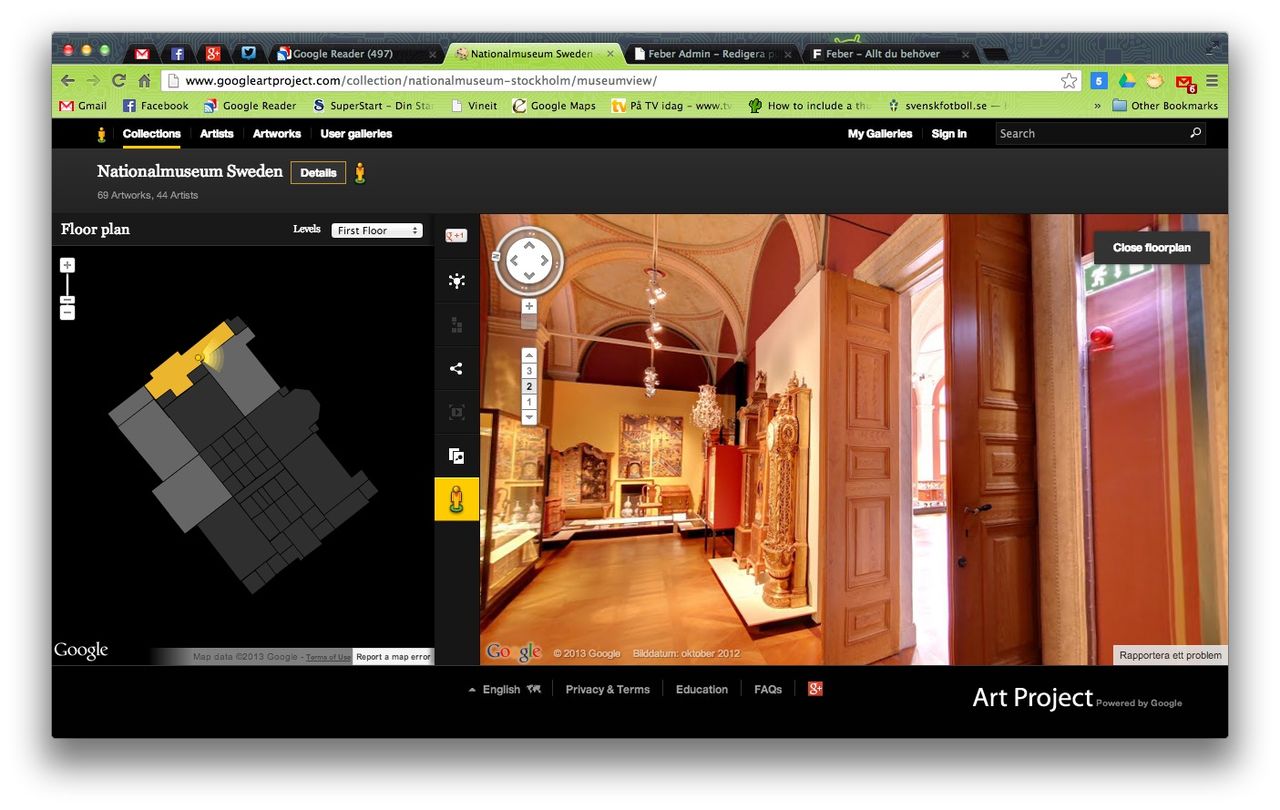This screenshot has width=1280, height=810.
Task: Open the Gmail pinned browser tab
Action: pyautogui.click(x=143, y=54)
